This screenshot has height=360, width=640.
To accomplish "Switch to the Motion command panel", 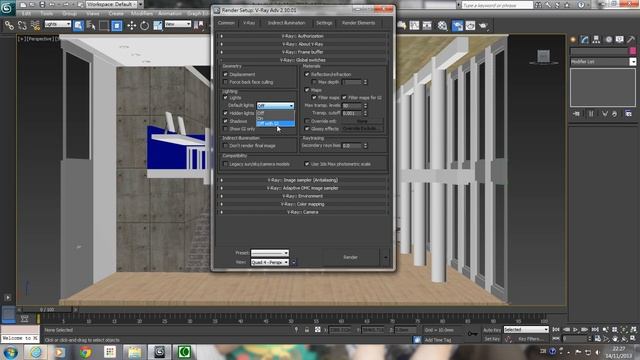I will point(608,40).
